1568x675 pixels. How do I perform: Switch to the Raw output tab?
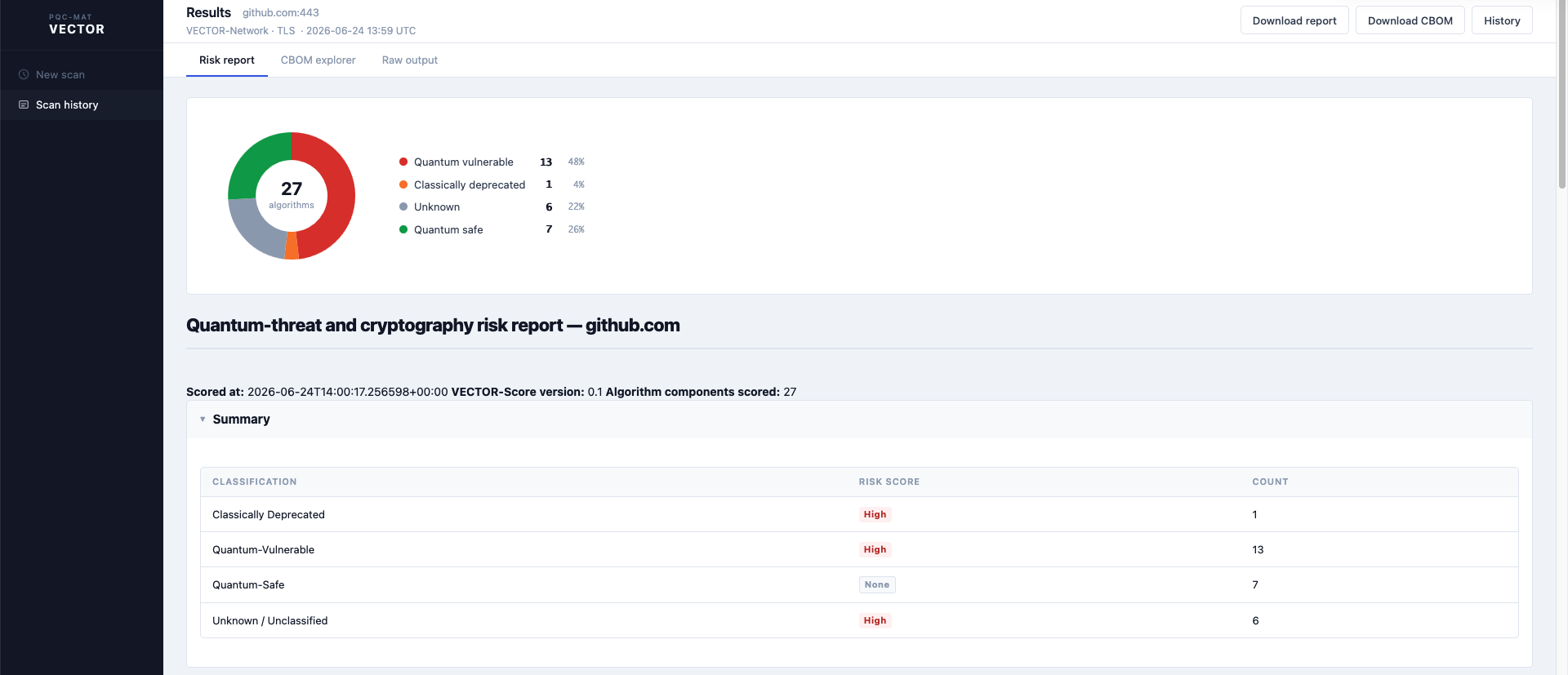point(410,60)
